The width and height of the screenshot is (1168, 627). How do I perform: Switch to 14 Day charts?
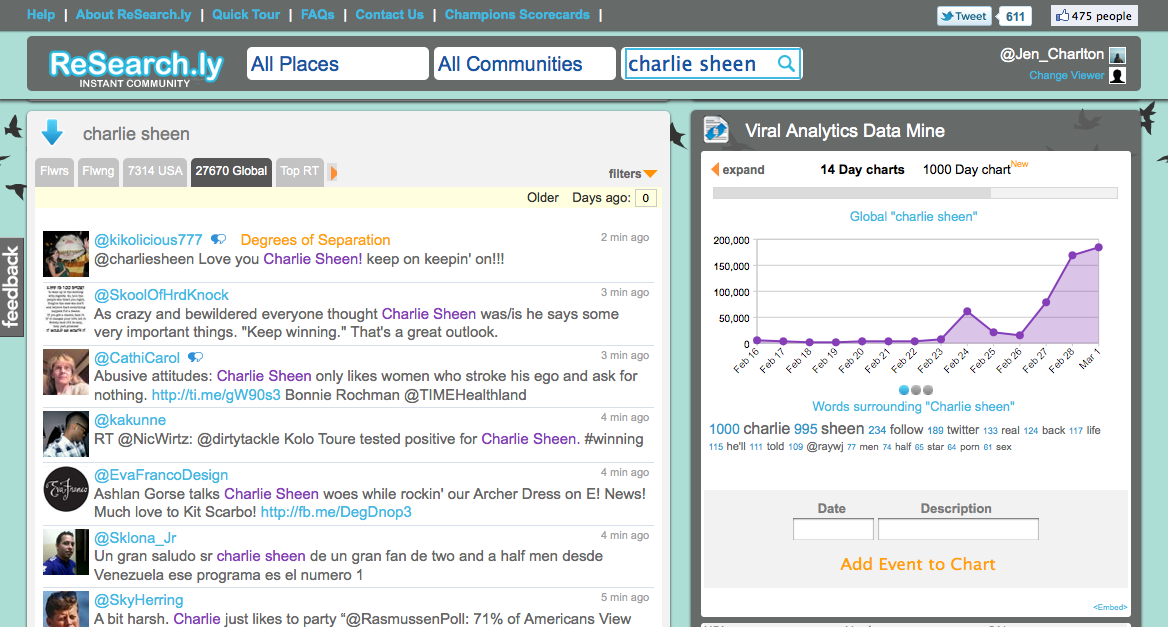pyautogui.click(x=862, y=170)
